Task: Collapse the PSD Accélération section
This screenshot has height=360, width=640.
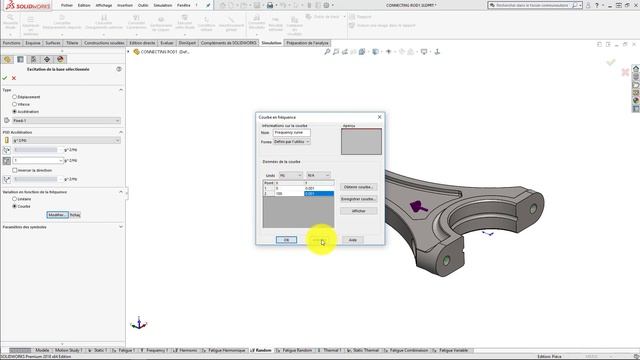Action: (121, 132)
